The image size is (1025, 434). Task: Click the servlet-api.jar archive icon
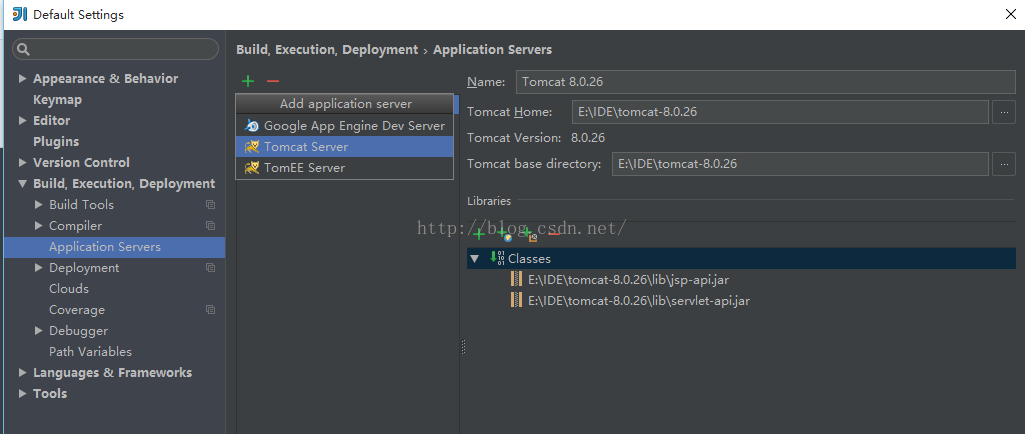[x=516, y=300]
